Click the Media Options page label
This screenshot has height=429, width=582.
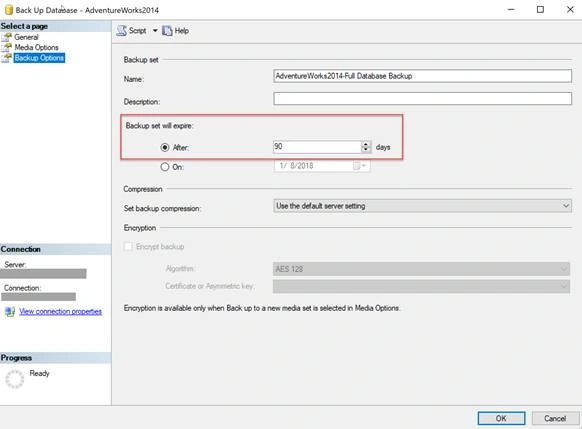(x=36, y=47)
